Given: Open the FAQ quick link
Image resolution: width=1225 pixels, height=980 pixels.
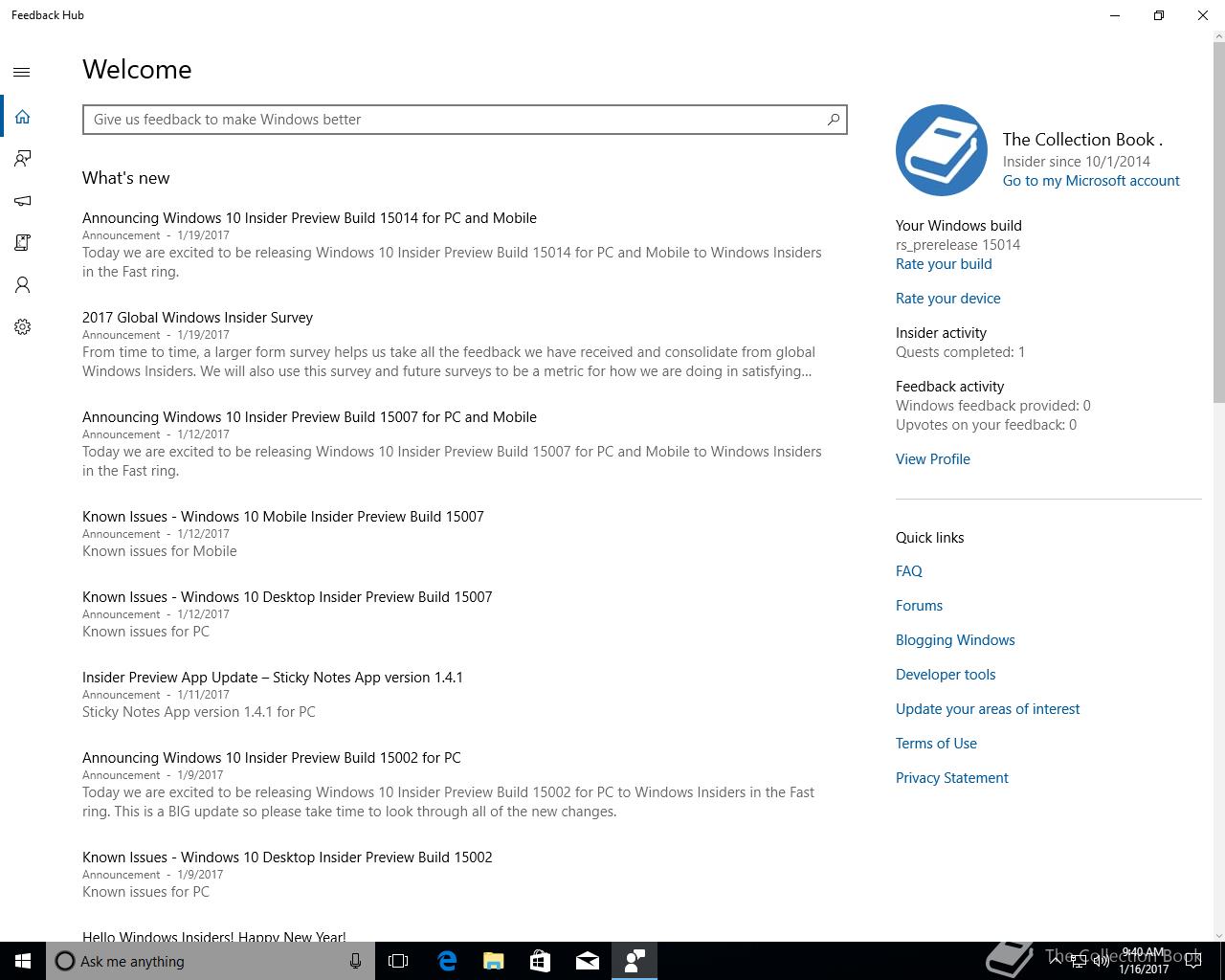Looking at the screenshot, I should (x=909, y=571).
